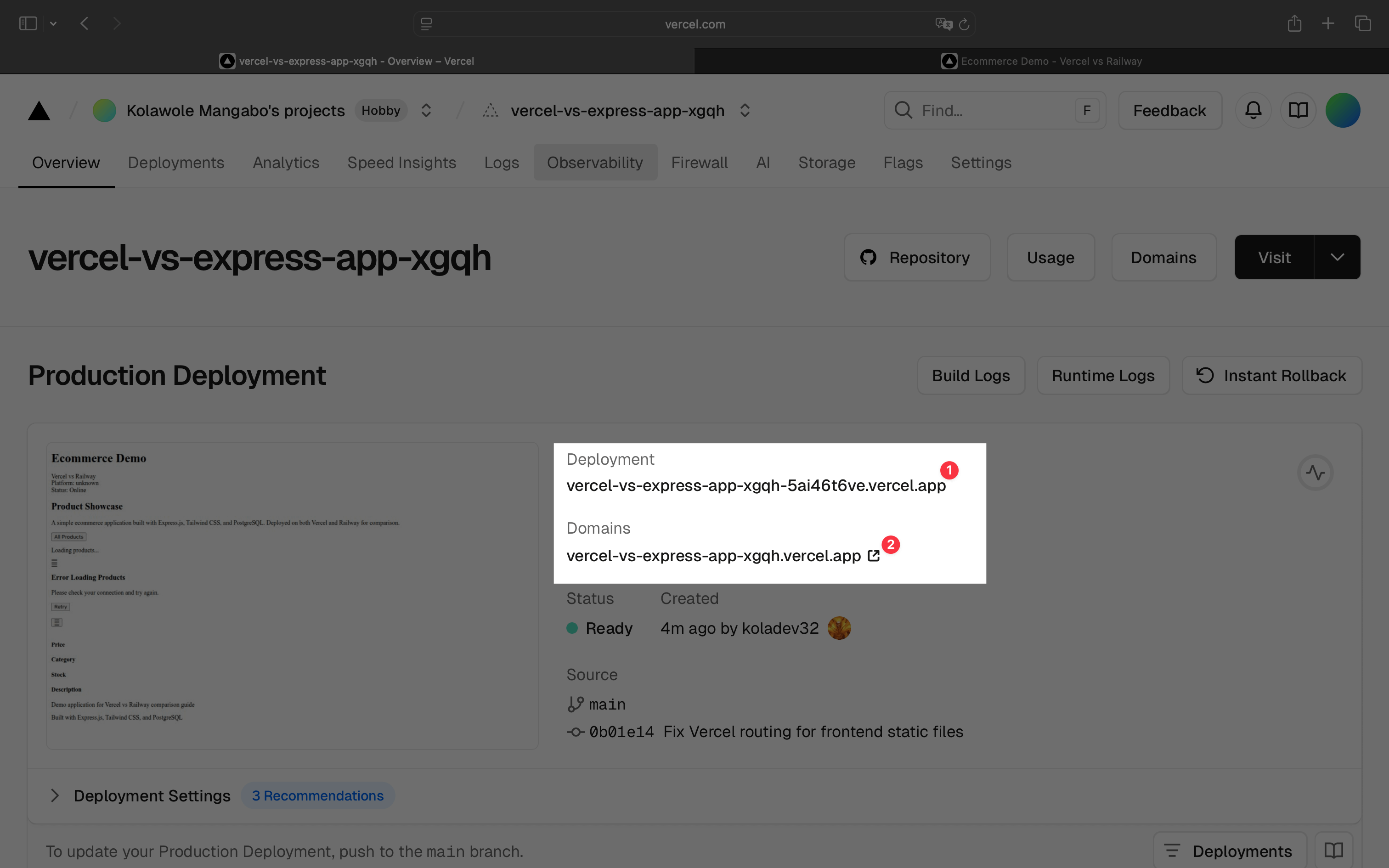Click the Vercel triangle logo

point(39,111)
